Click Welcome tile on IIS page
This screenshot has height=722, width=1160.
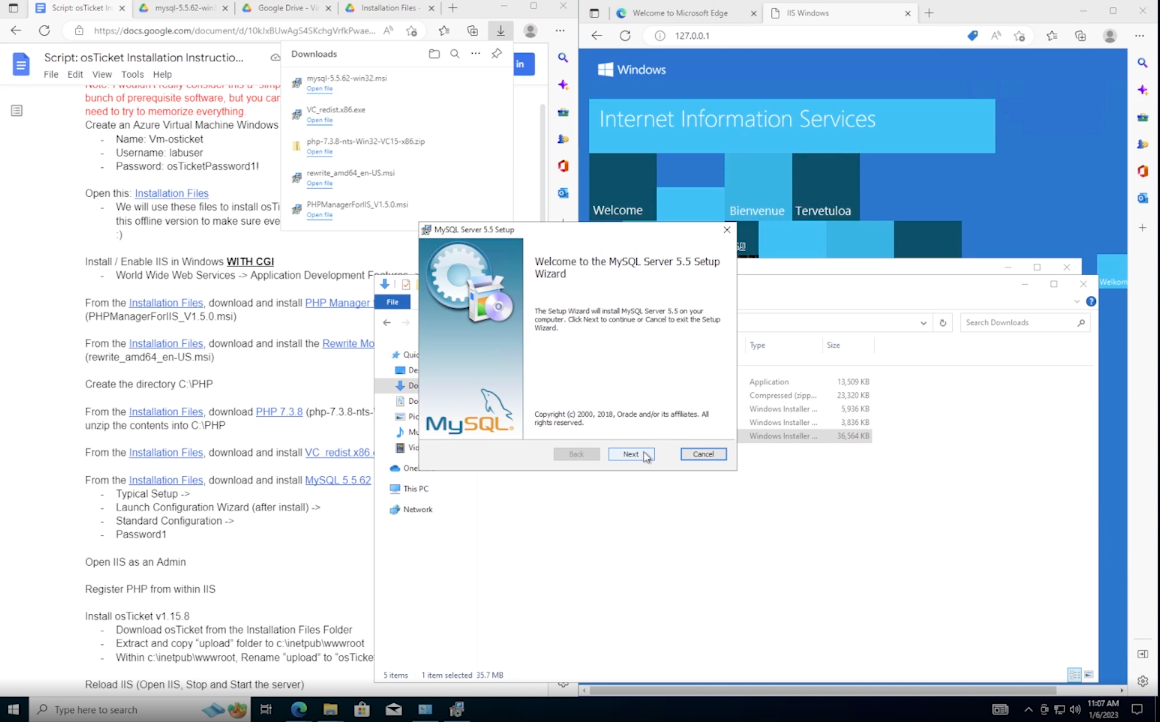click(622, 187)
